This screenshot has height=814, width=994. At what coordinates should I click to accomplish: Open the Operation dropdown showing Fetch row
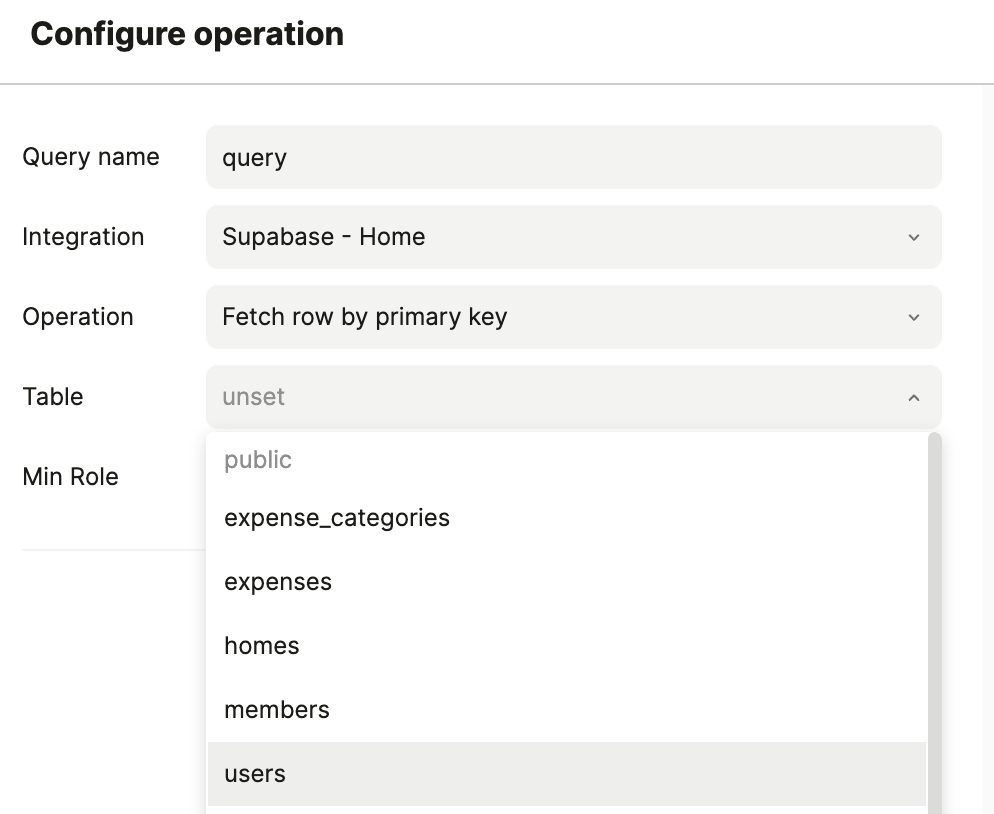click(560, 317)
